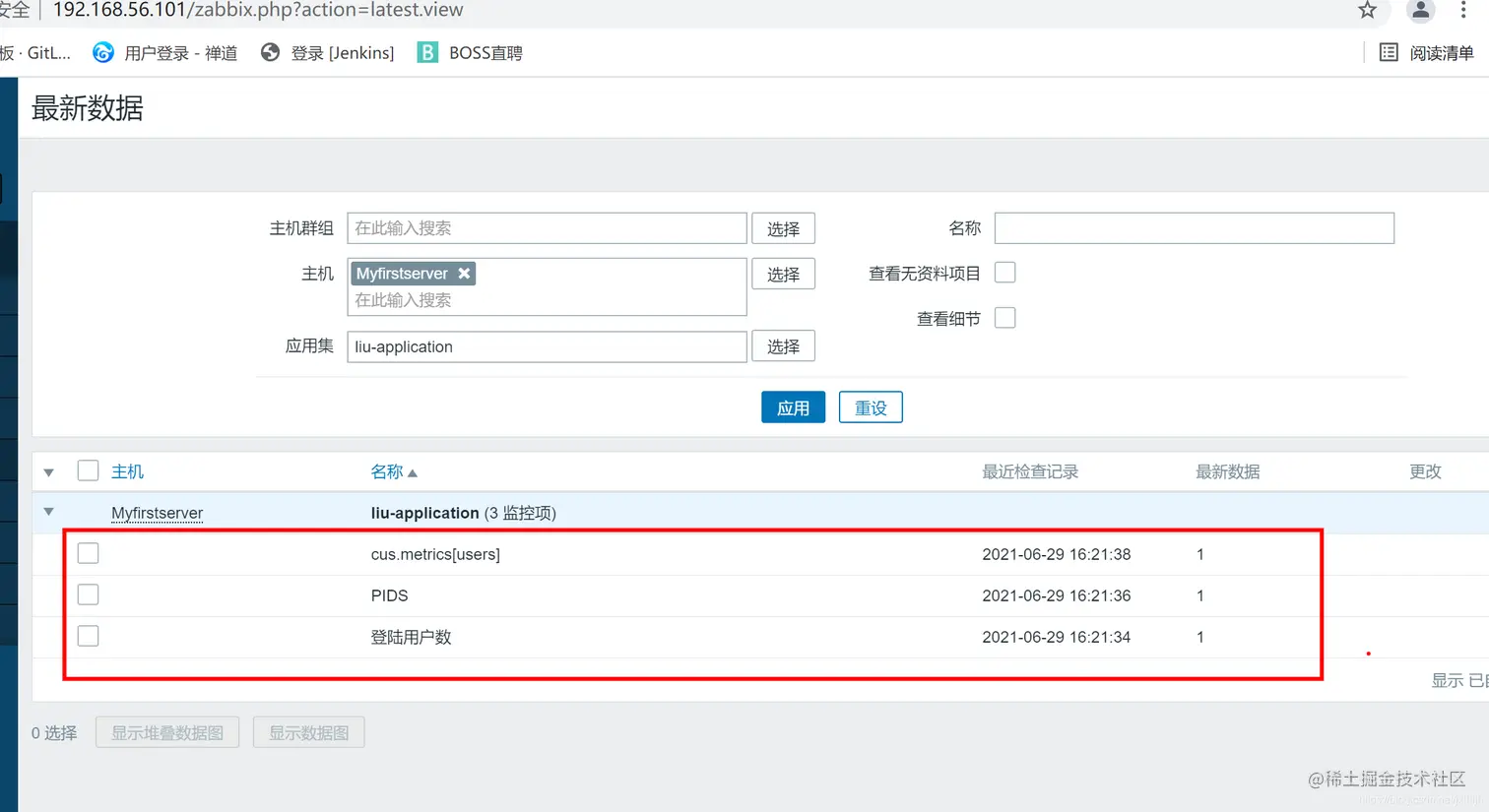This screenshot has width=1489, height=812.
Task: Focus the 应用集 liu-application field
Action: [x=547, y=346]
